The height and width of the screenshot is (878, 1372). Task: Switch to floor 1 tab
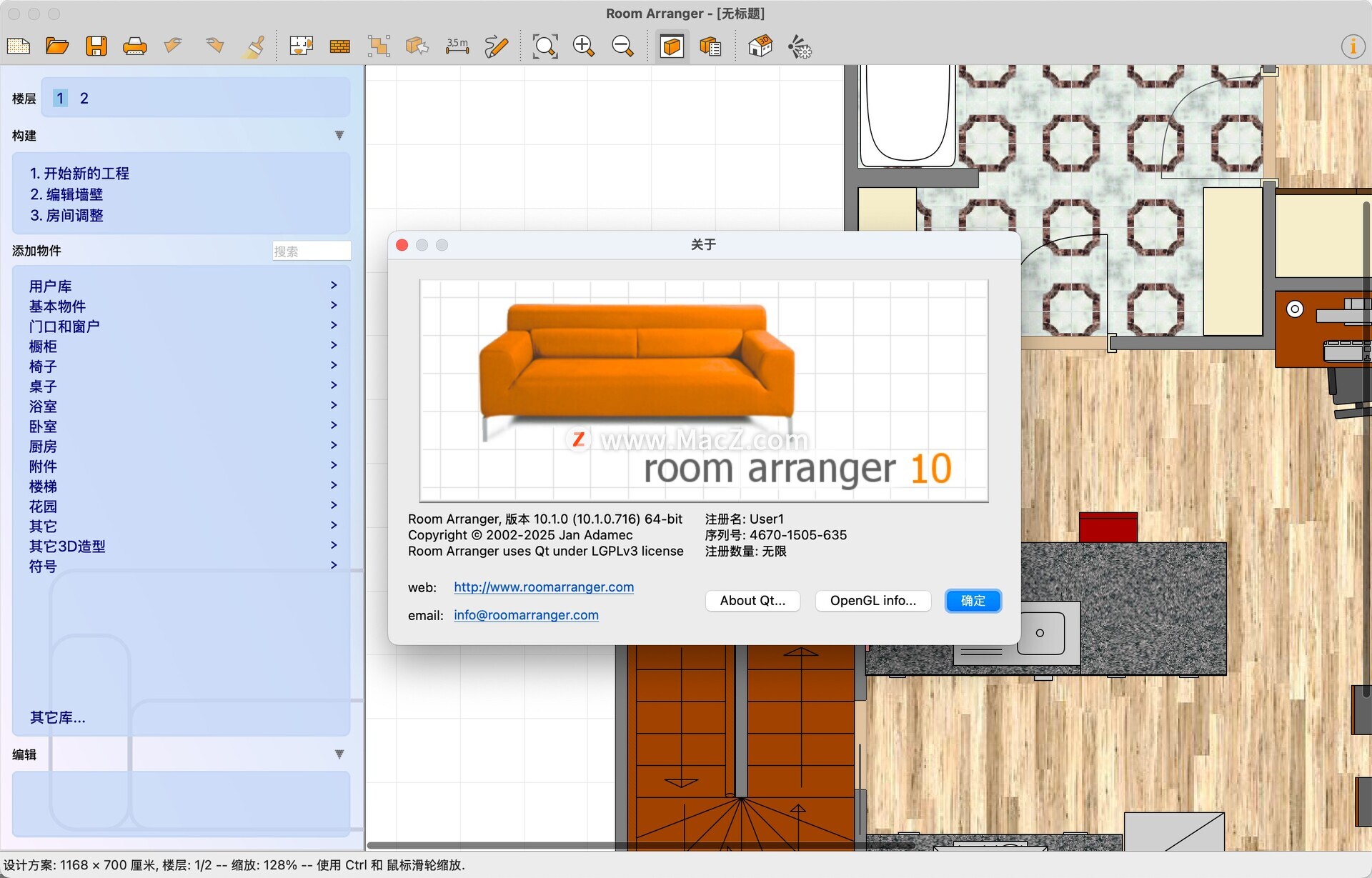coord(60,98)
